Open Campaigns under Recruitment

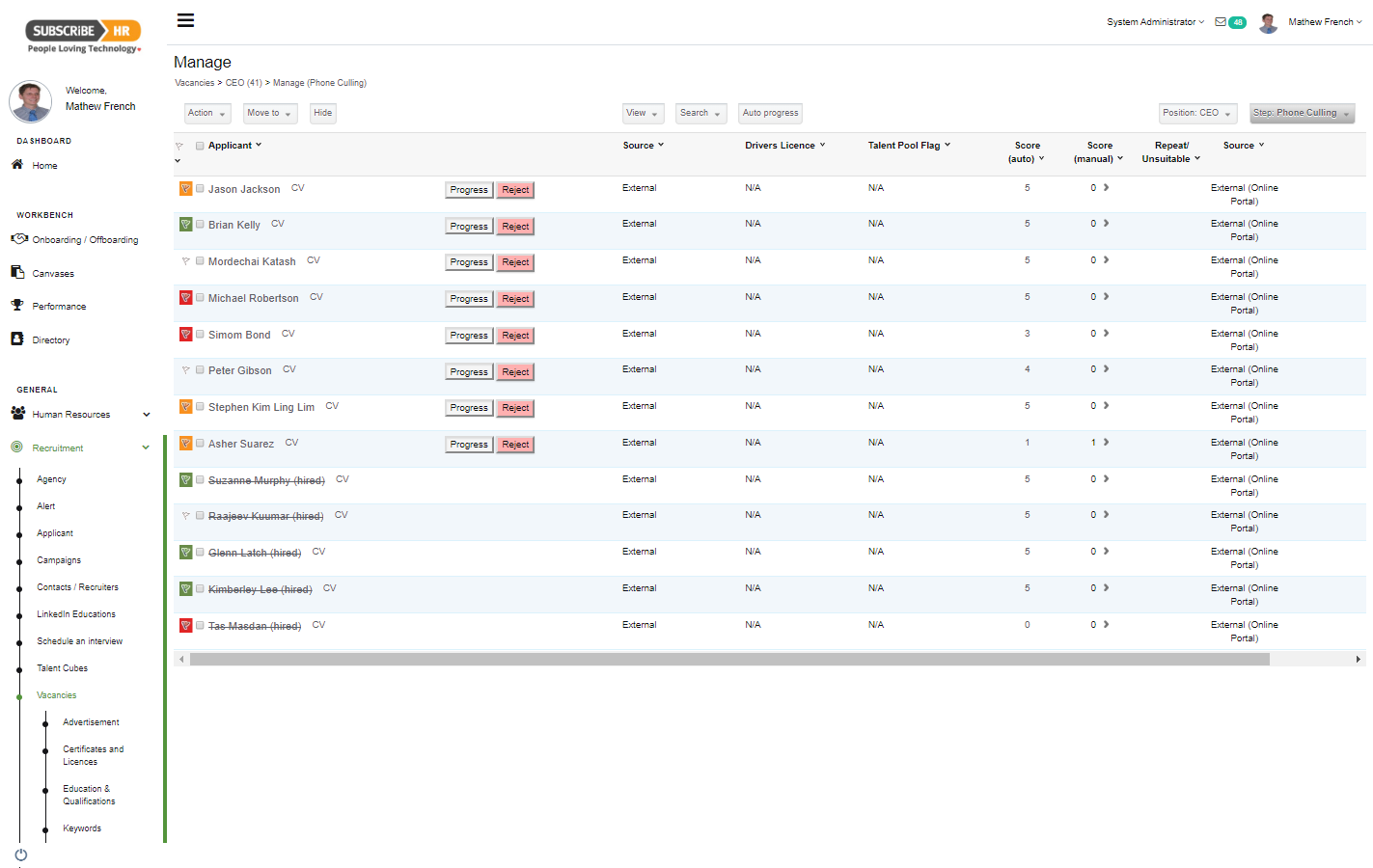(59, 559)
